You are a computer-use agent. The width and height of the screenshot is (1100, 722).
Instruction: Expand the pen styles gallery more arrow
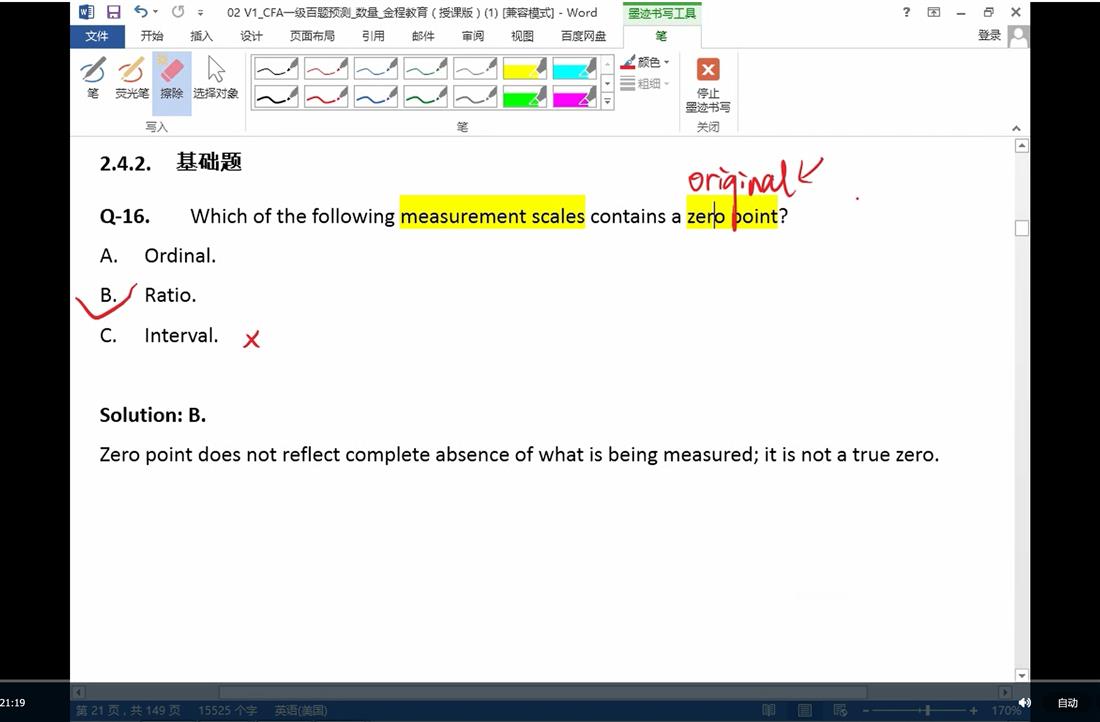pyautogui.click(x=607, y=101)
